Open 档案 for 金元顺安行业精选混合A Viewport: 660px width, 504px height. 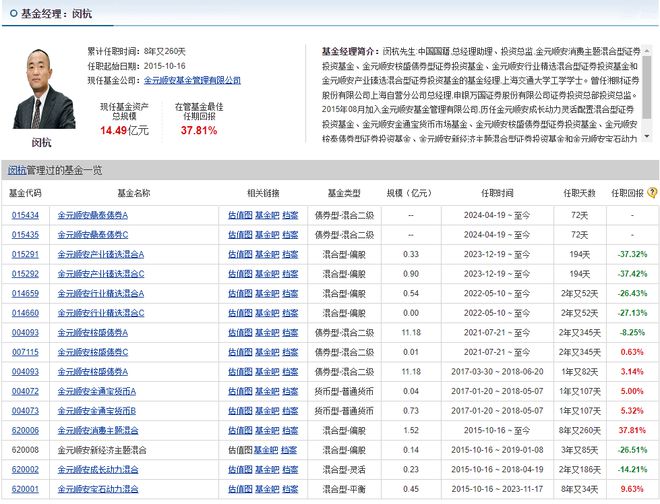coord(290,293)
